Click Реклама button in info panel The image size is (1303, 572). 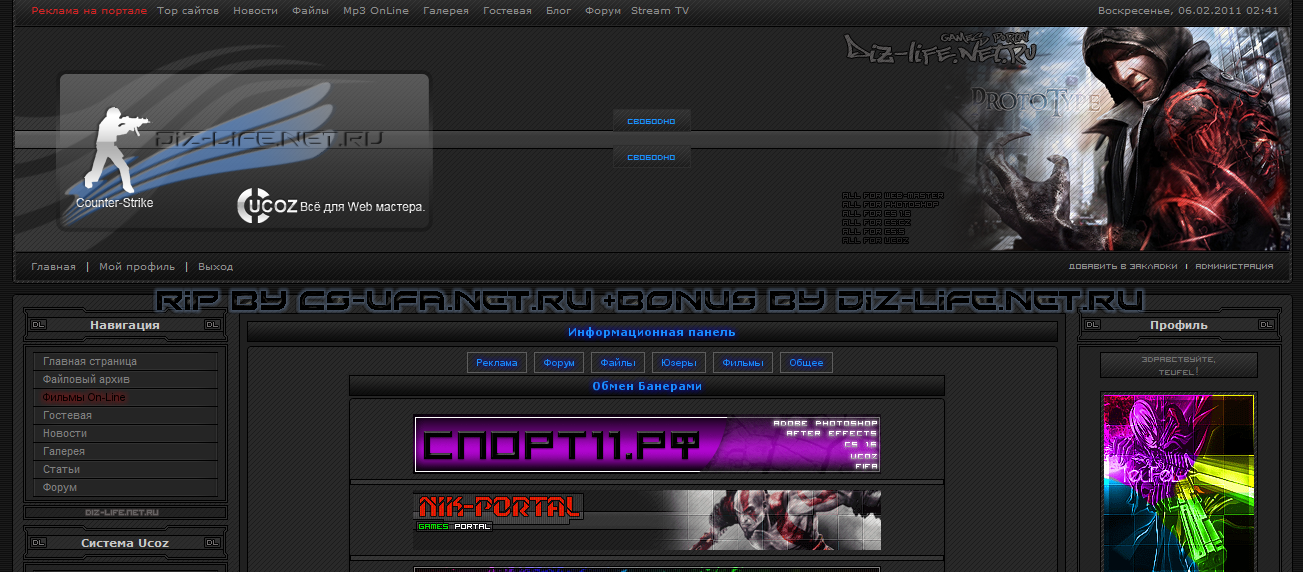(497, 363)
